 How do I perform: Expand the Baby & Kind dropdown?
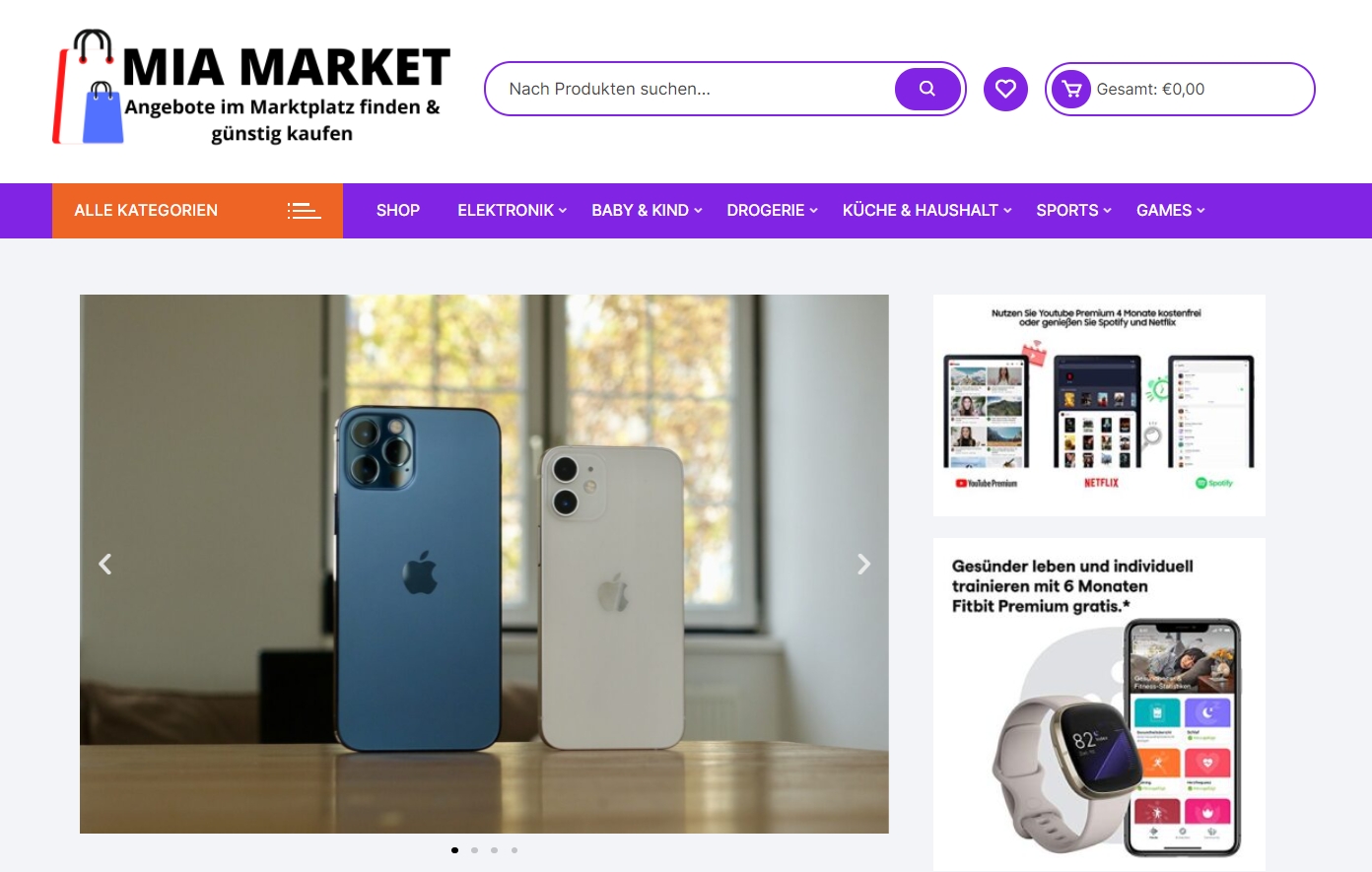[647, 211]
